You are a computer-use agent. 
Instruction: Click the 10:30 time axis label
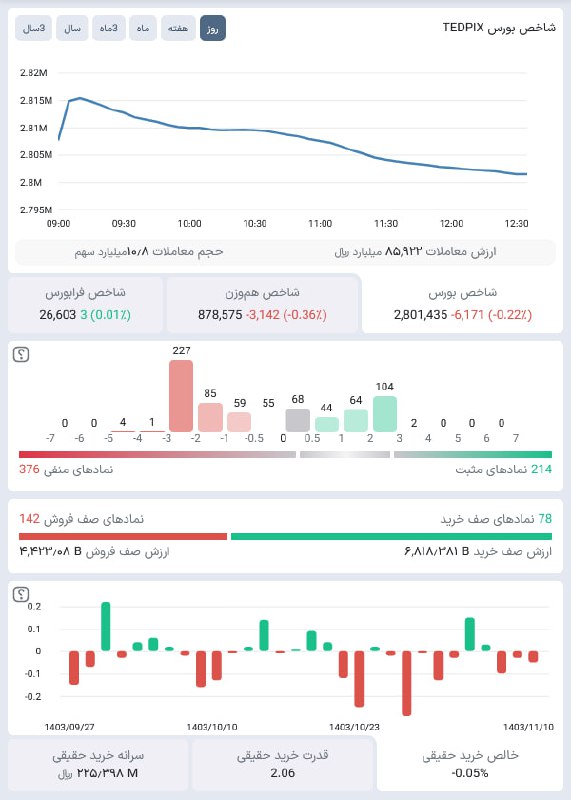tap(255, 223)
